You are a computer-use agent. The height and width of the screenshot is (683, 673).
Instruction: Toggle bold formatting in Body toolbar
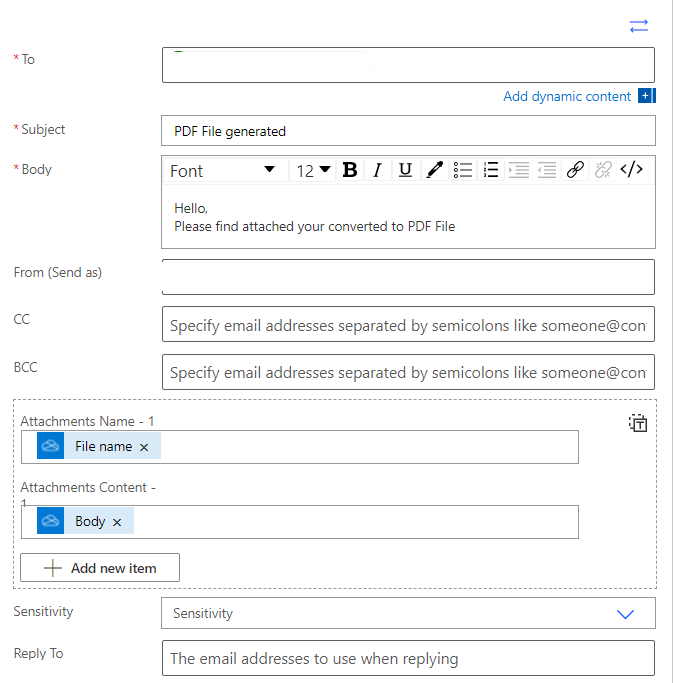(x=350, y=170)
